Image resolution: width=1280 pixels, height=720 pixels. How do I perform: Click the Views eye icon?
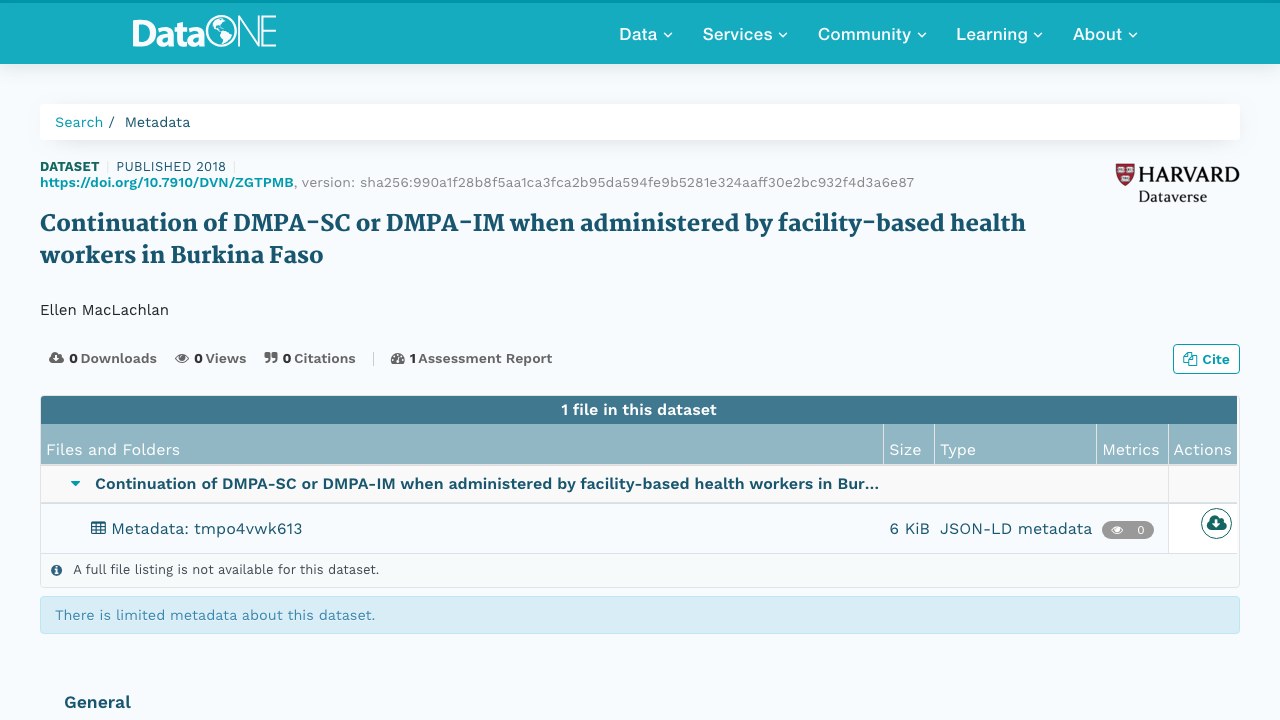(182, 358)
